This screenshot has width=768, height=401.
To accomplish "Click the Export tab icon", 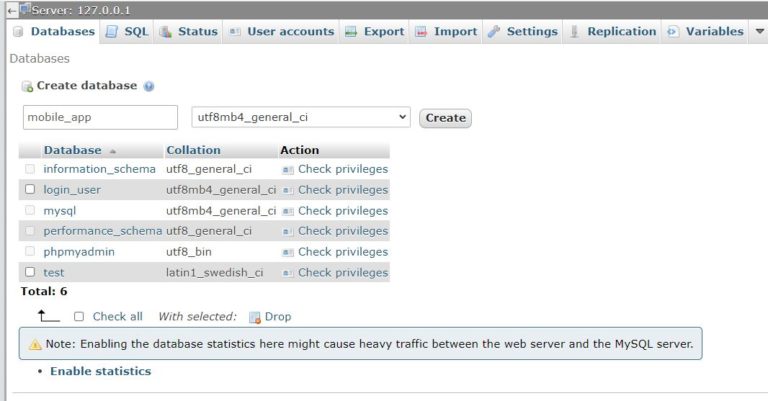I will tap(351, 32).
